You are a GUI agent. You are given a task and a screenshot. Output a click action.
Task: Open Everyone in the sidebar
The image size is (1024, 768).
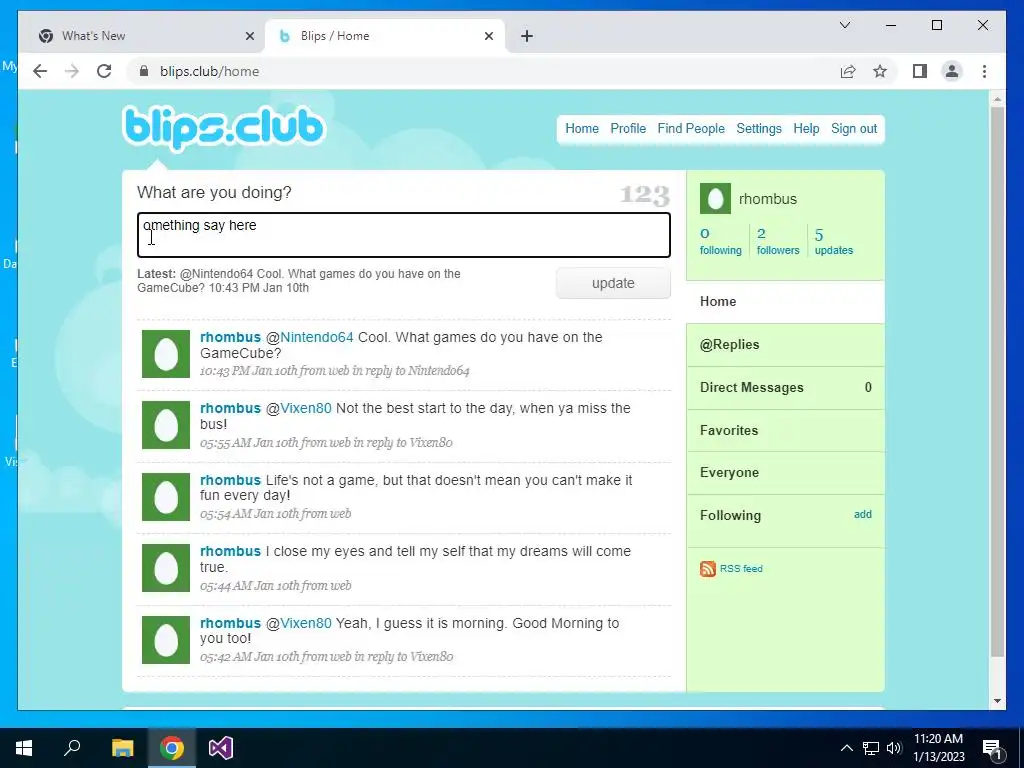[x=785, y=473]
